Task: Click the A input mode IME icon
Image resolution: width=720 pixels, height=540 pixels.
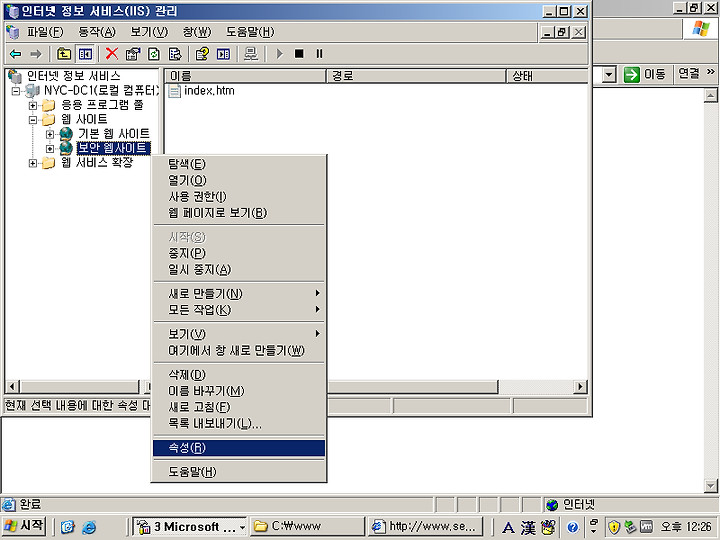Action: pyautogui.click(x=508, y=528)
